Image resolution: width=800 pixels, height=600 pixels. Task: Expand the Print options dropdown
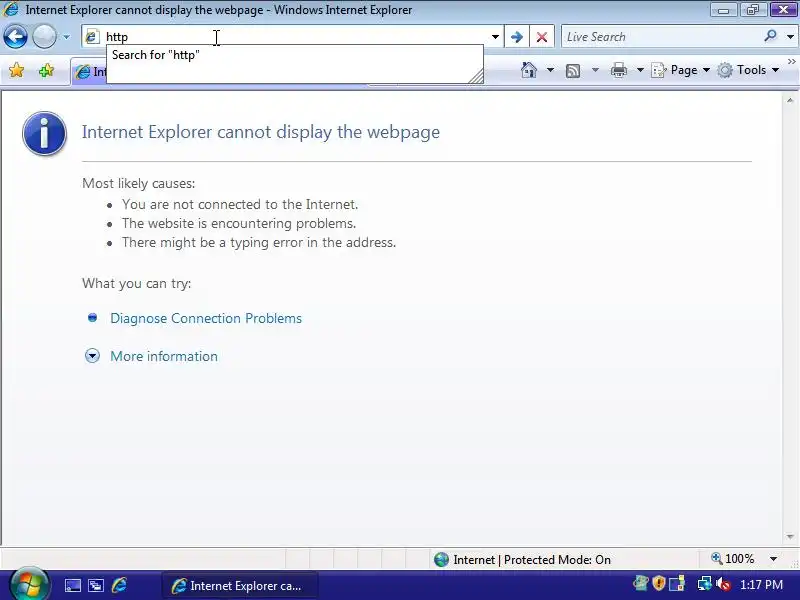(x=640, y=70)
